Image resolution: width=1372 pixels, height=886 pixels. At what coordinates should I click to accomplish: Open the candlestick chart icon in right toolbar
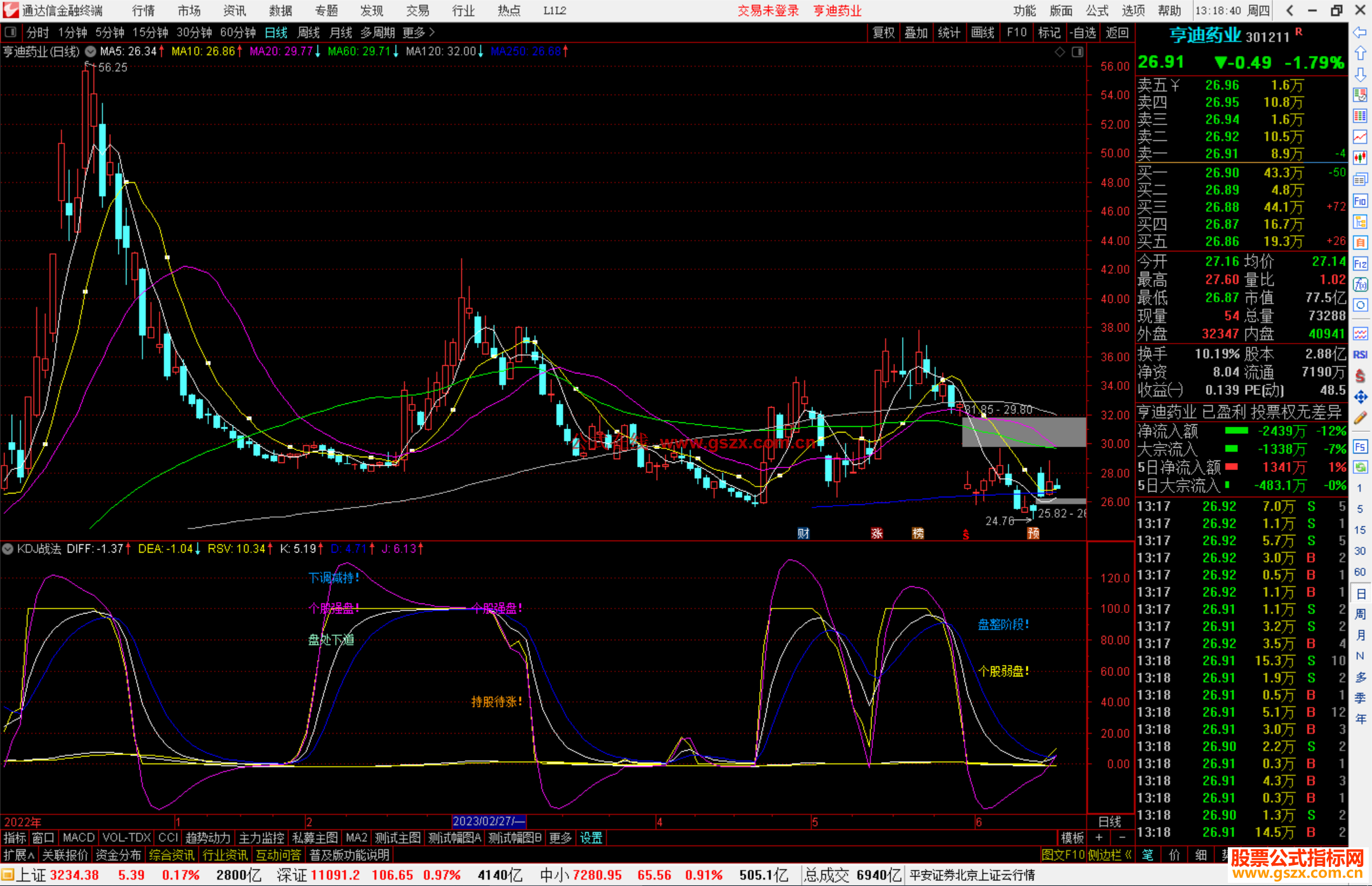(1360, 158)
